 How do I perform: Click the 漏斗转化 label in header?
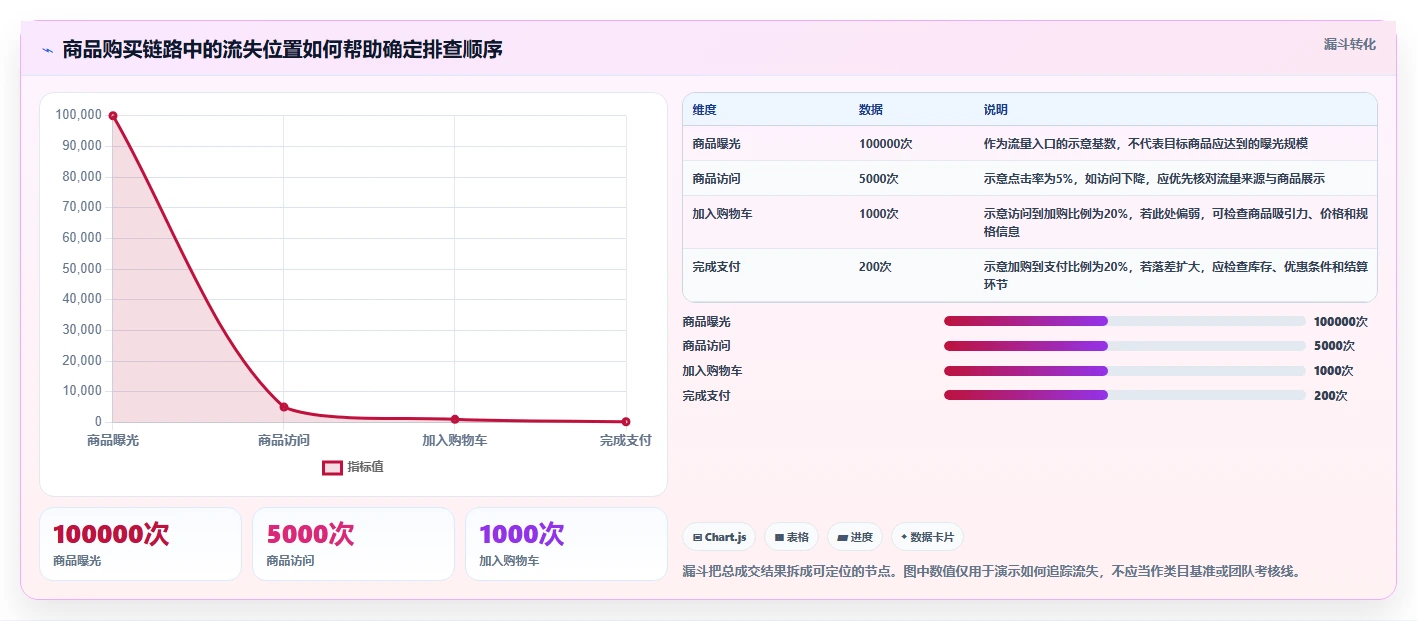[x=1349, y=44]
